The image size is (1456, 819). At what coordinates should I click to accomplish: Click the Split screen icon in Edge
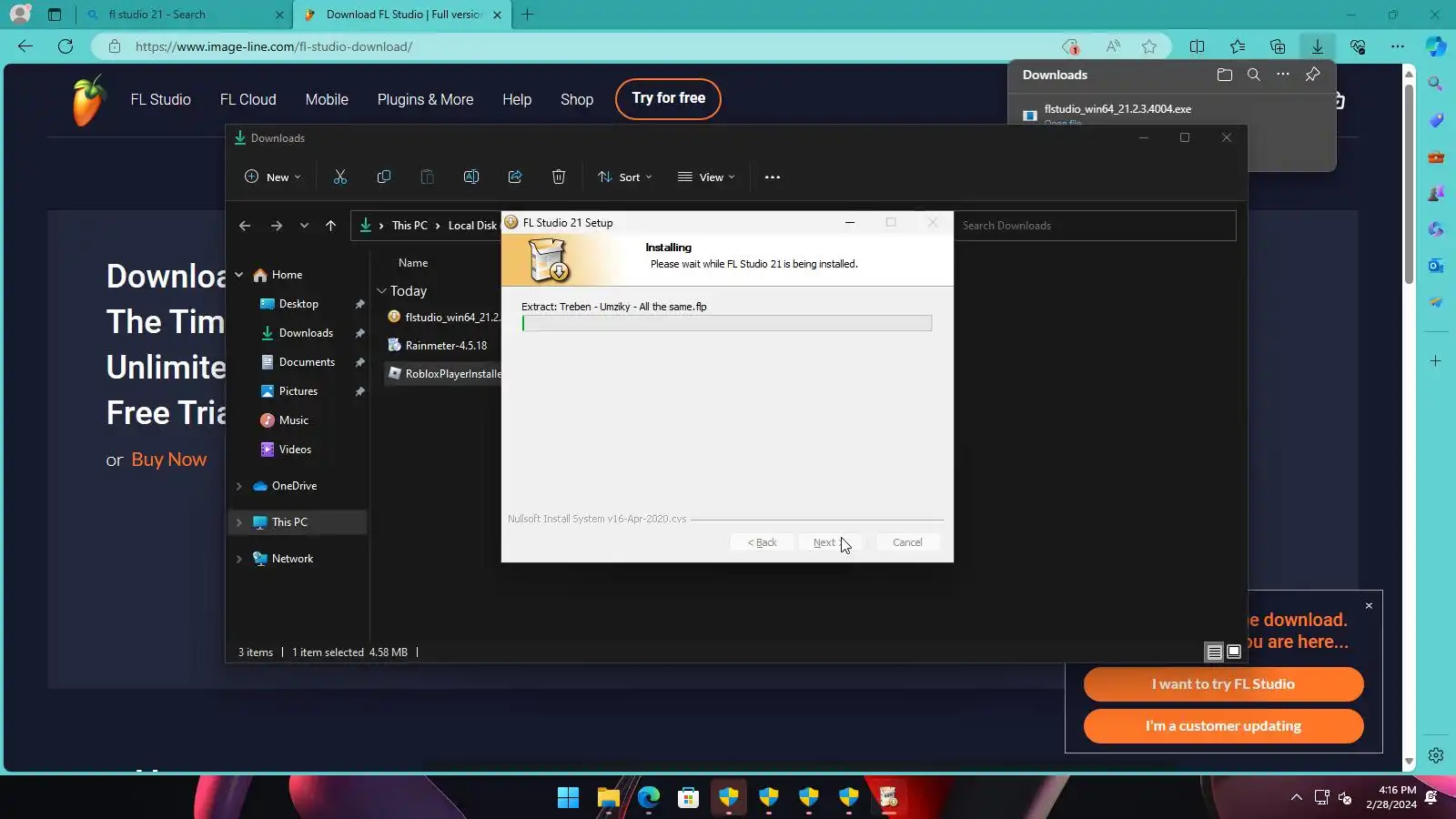click(x=1198, y=46)
